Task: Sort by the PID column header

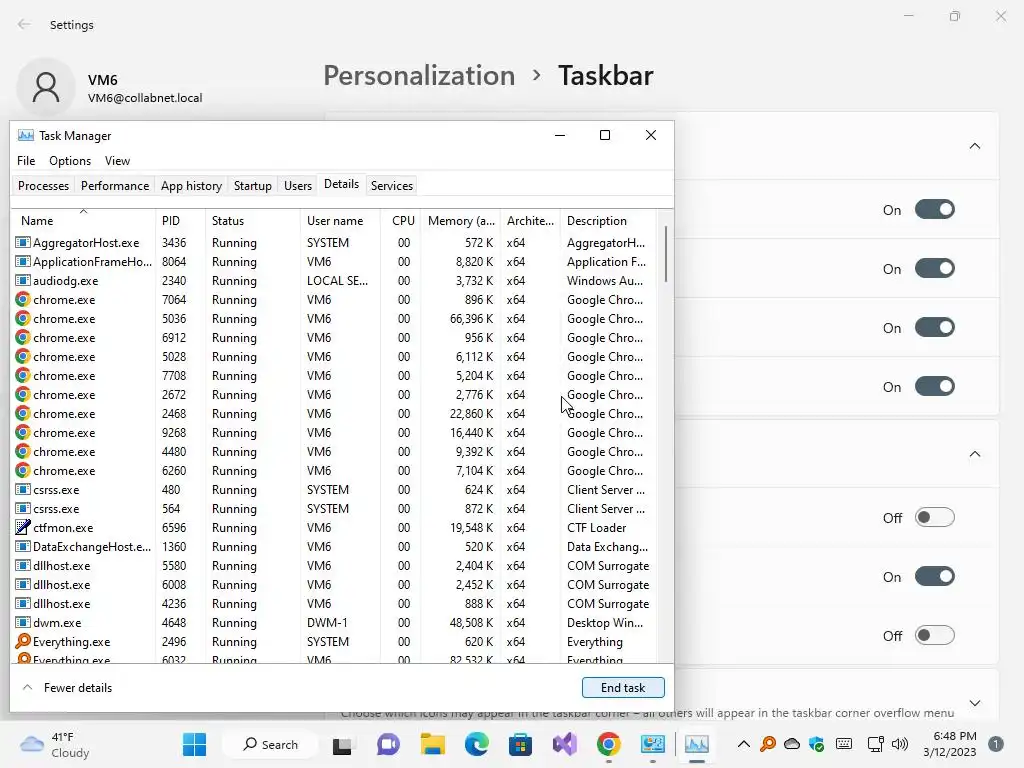Action: pyautogui.click(x=180, y=221)
